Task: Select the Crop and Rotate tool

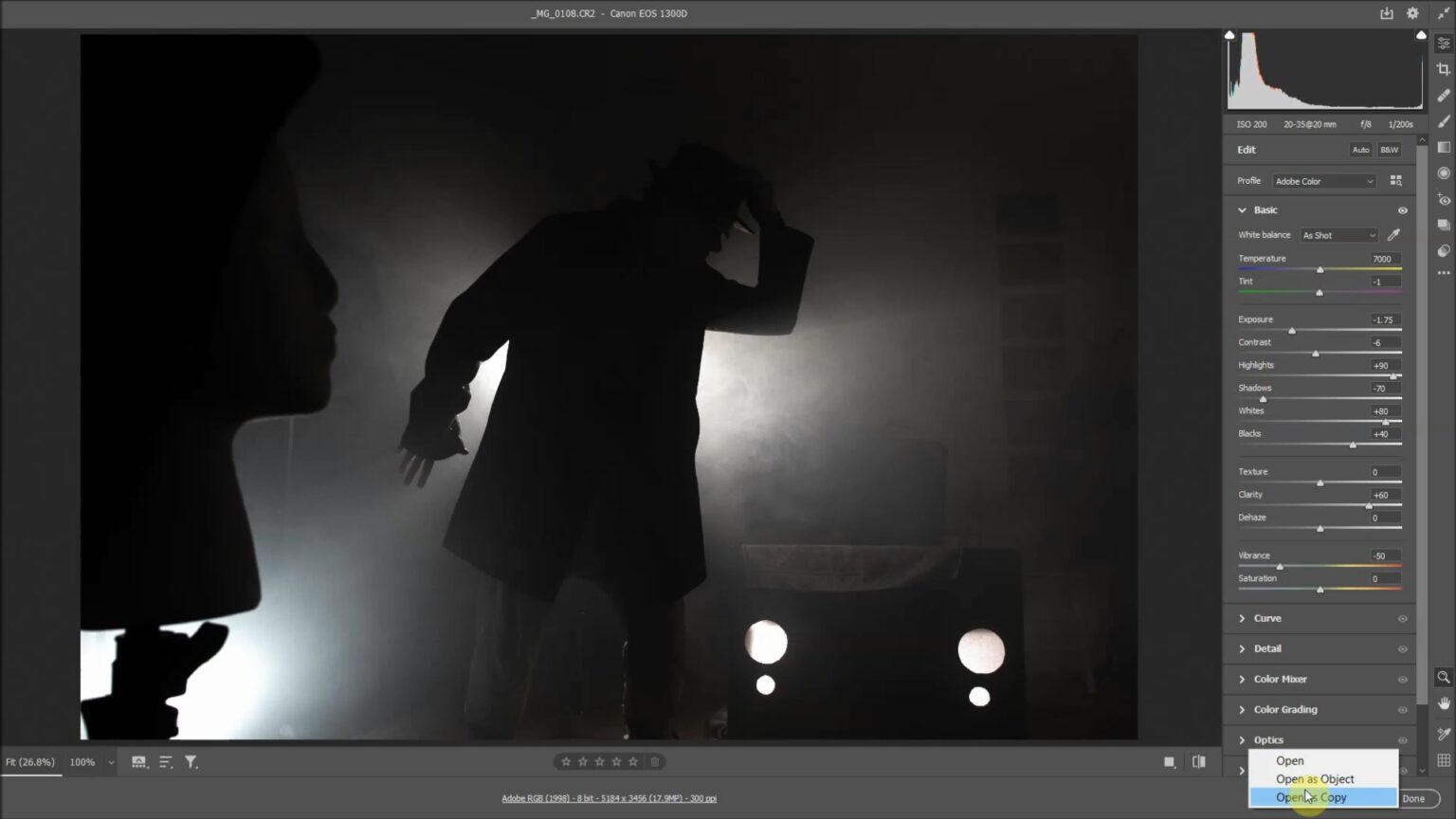Action: [x=1443, y=70]
